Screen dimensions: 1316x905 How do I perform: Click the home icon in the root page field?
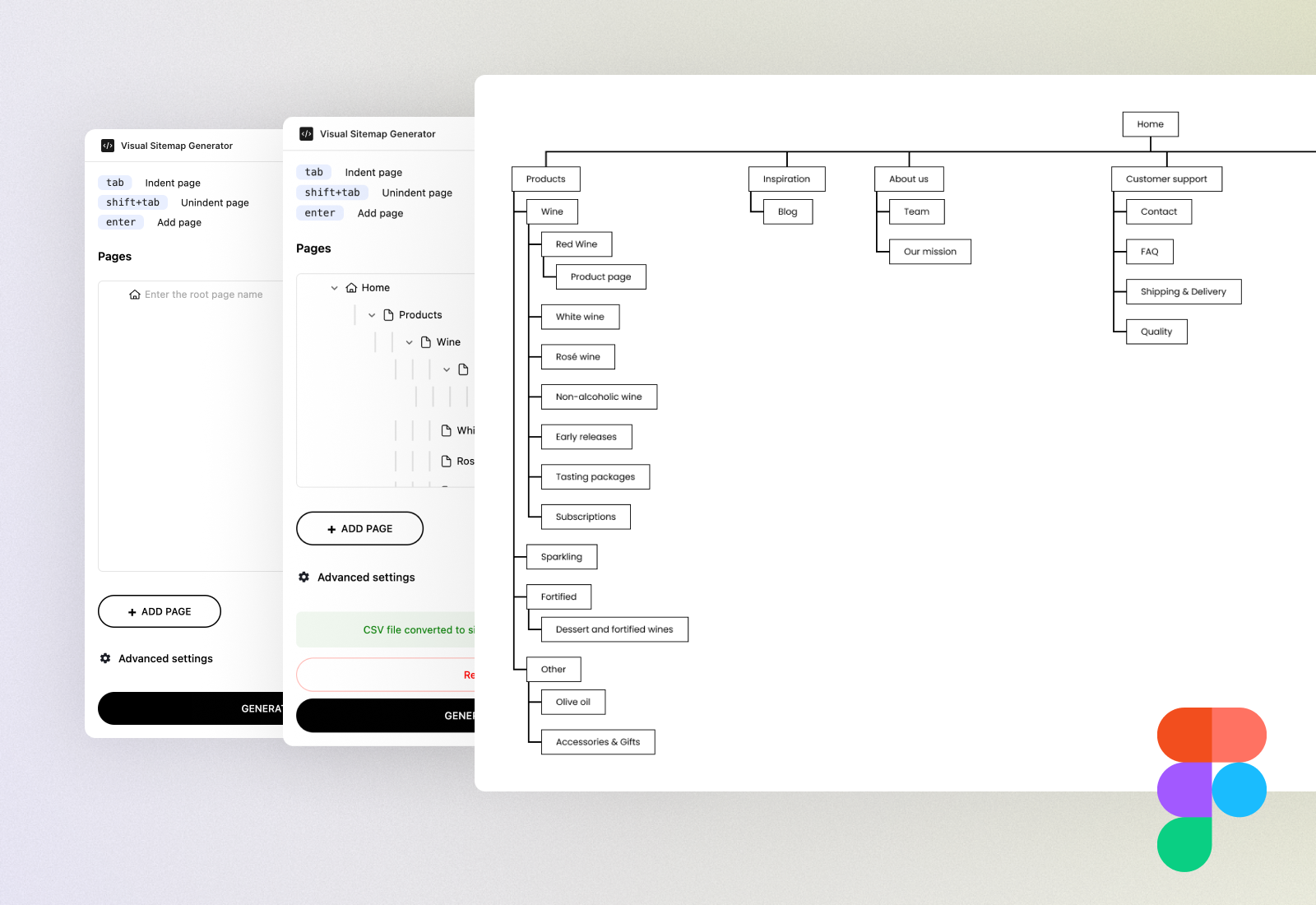tap(135, 294)
